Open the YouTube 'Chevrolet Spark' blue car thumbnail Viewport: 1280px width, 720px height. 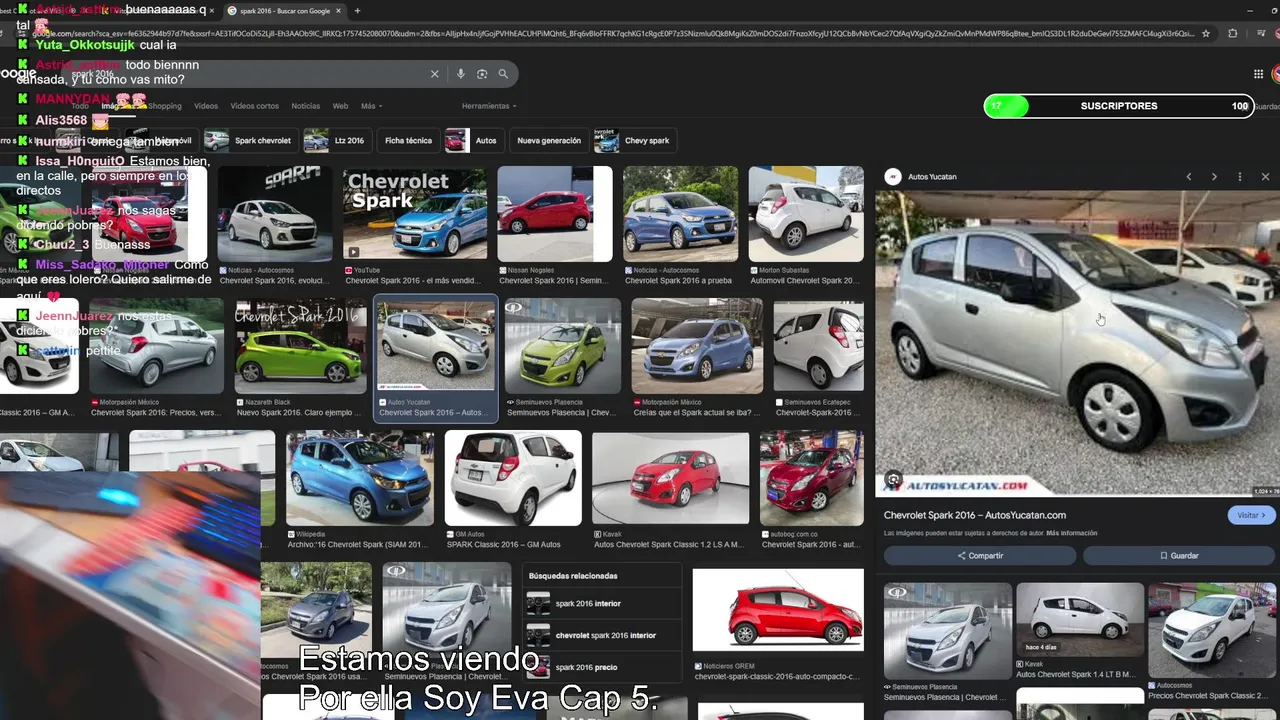(415, 214)
